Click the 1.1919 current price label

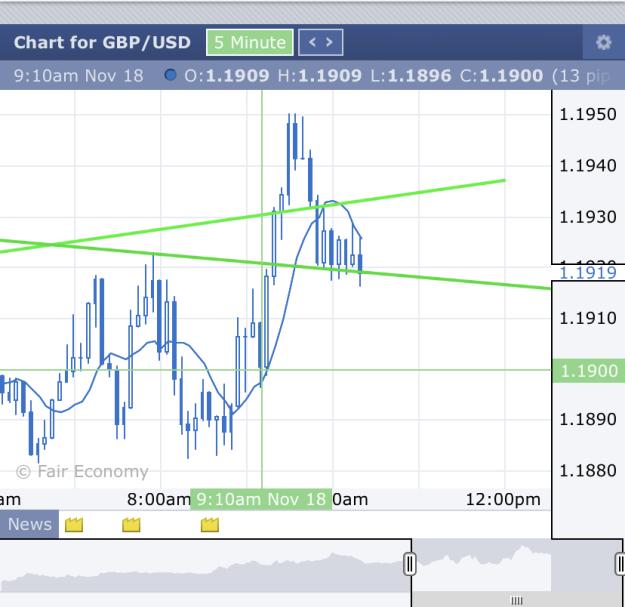[588, 273]
